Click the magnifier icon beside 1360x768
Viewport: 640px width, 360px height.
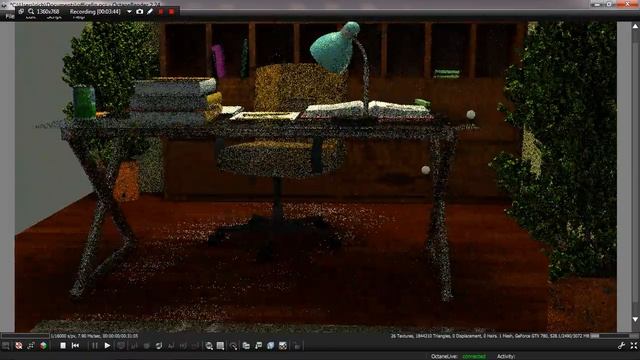coord(31,11)
